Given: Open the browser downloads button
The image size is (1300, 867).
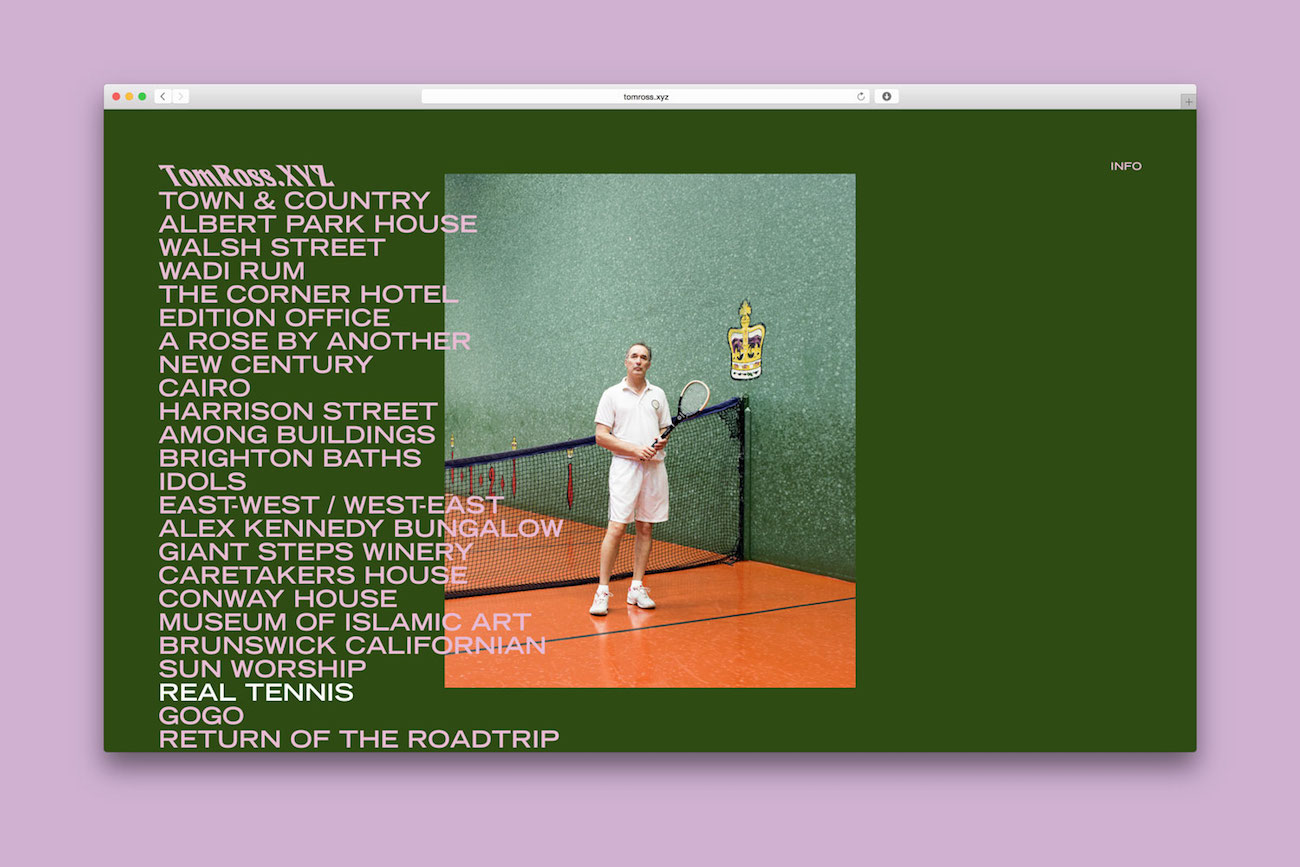Looking at the screenshot, I should pyautogui.click(x=886, y=97).
